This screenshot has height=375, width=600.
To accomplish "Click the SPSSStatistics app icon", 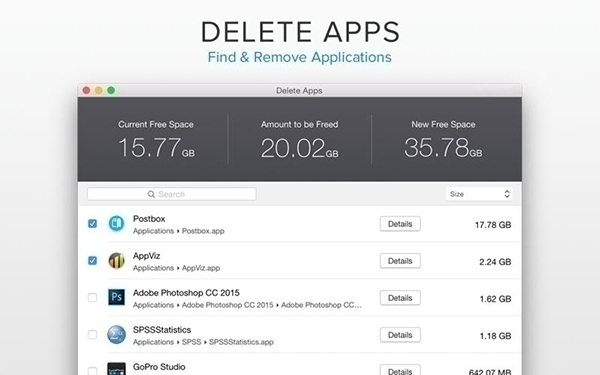I will click(x=116, y=334).
